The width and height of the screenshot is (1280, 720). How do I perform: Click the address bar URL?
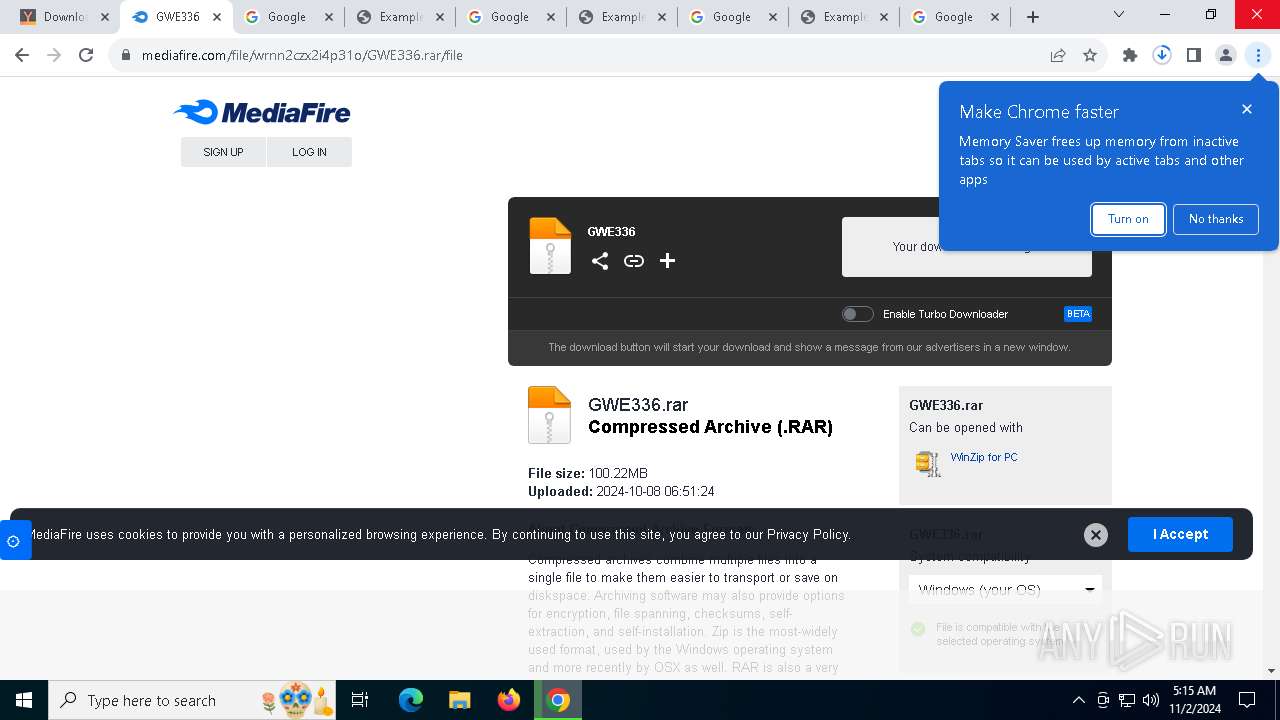point(302,55)
